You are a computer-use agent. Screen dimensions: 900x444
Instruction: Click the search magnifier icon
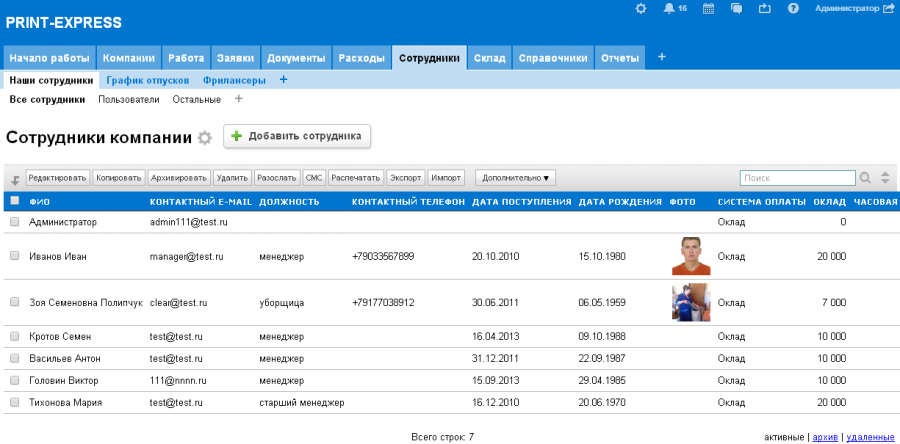point(866,178)
